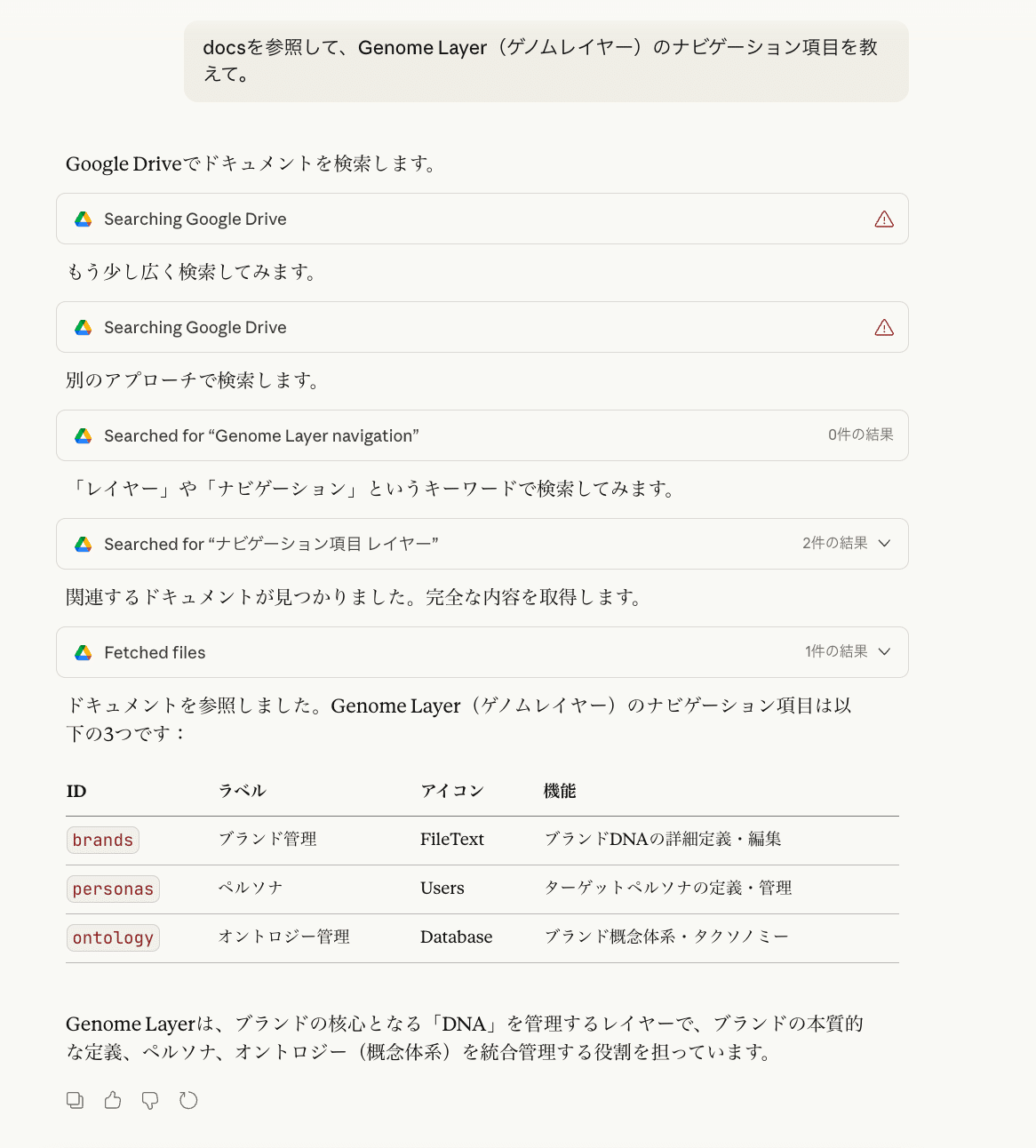Click the thumbs down feedback icon

[149, 1100]
